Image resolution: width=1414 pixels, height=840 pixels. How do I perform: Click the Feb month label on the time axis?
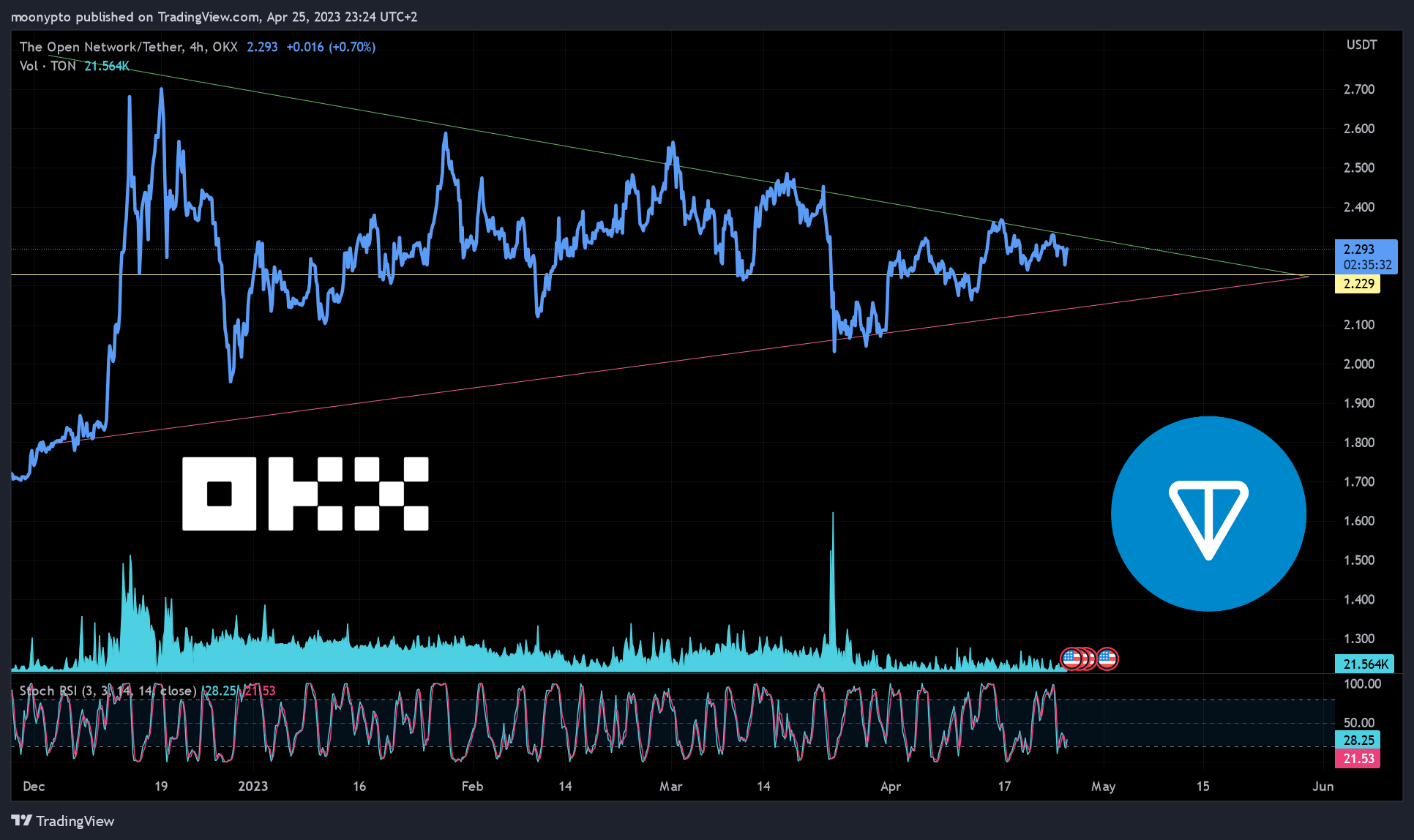click(472, 787)
